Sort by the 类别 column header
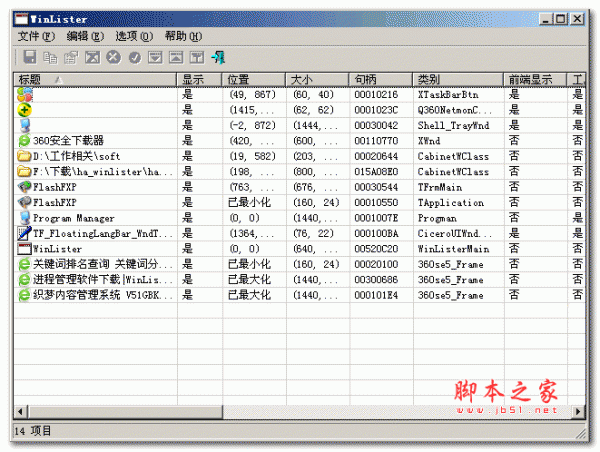 458,80
